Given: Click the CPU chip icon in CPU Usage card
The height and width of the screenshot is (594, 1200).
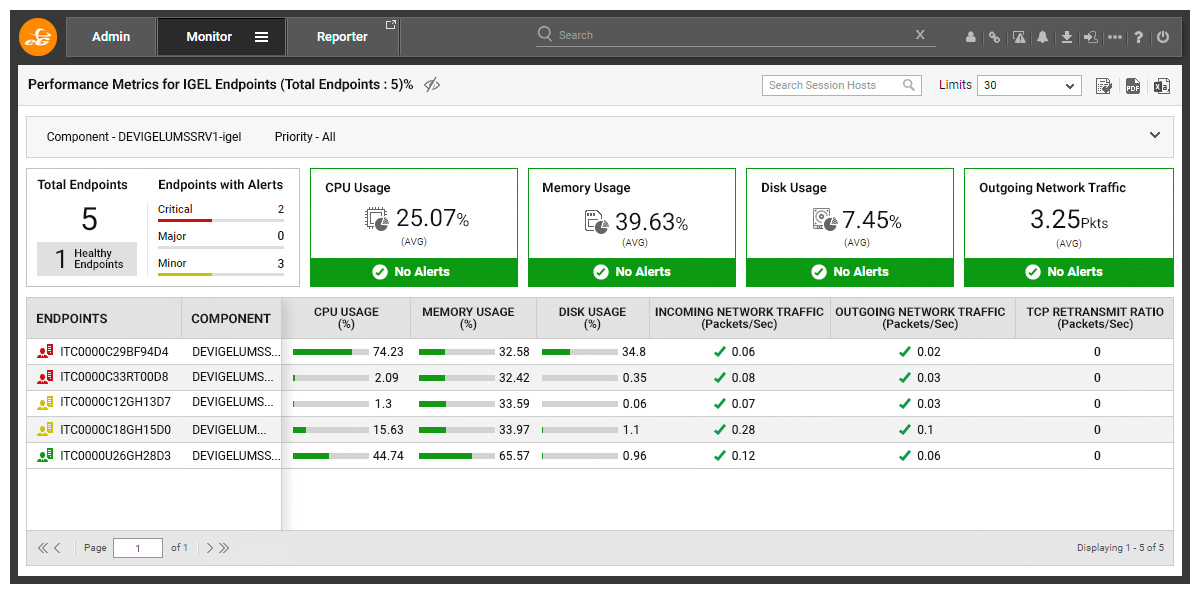Looking at the screenshot, I should (377, 219).
